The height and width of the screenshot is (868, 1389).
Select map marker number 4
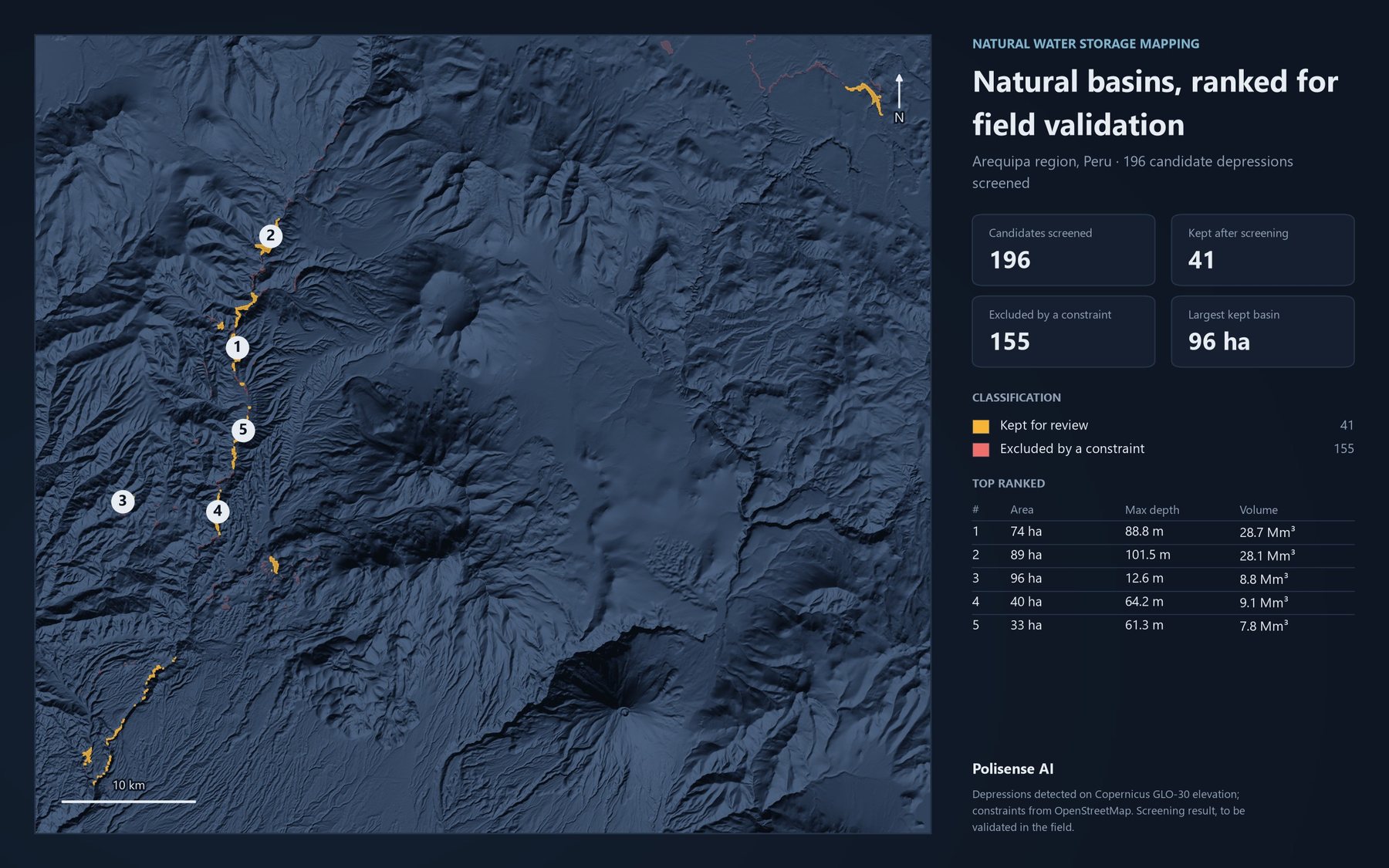(x=218, y=511)
